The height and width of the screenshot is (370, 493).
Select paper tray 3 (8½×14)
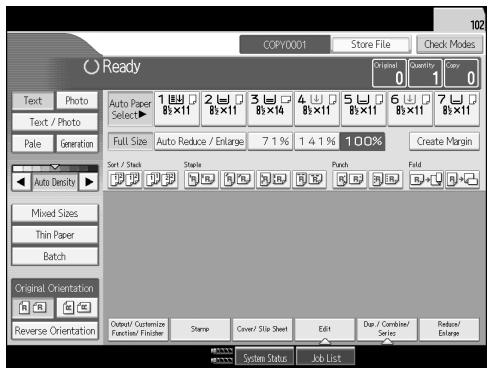click(x=270, y=109)
